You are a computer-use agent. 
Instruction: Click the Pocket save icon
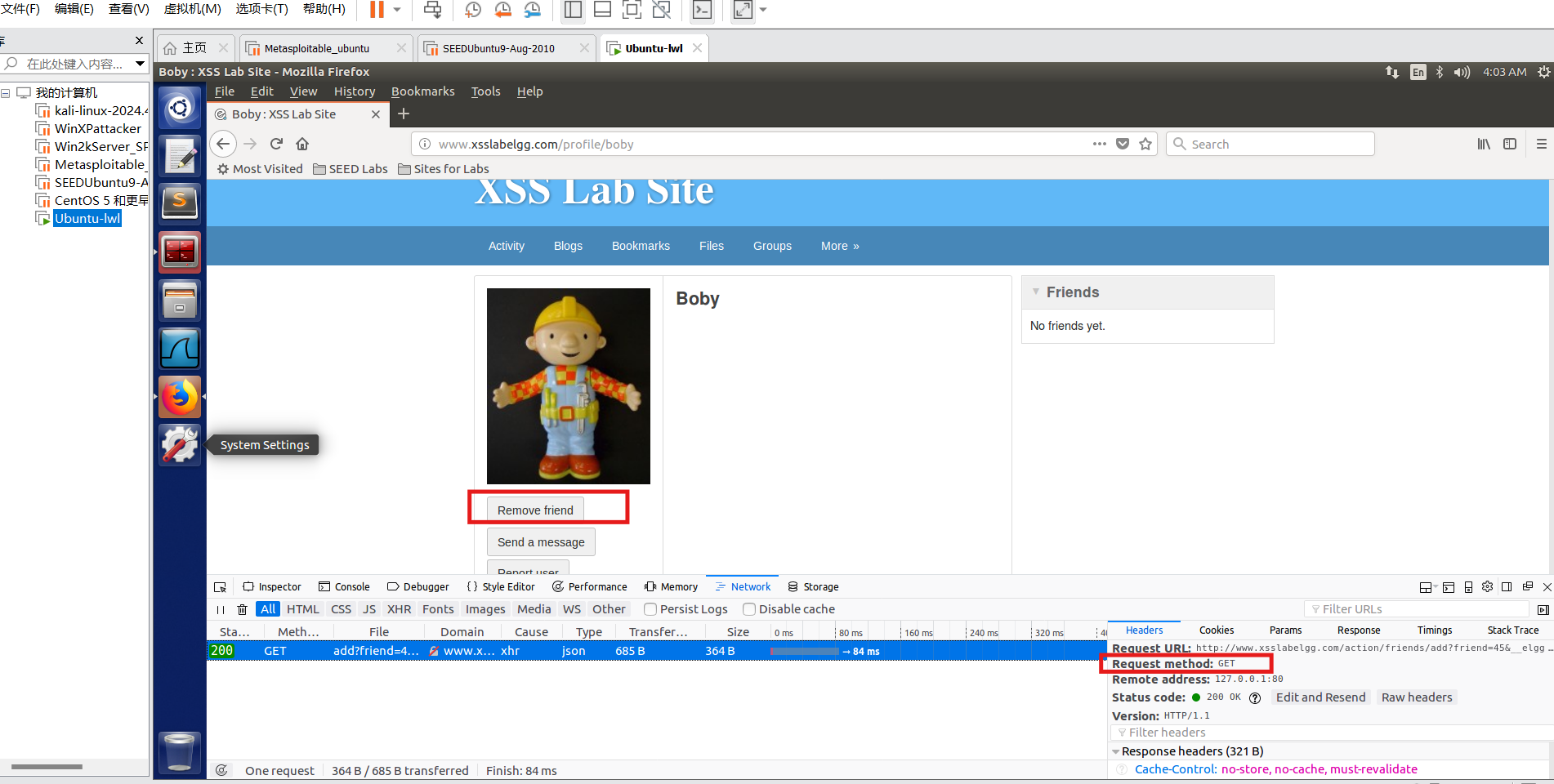[x=1123, y=144]
